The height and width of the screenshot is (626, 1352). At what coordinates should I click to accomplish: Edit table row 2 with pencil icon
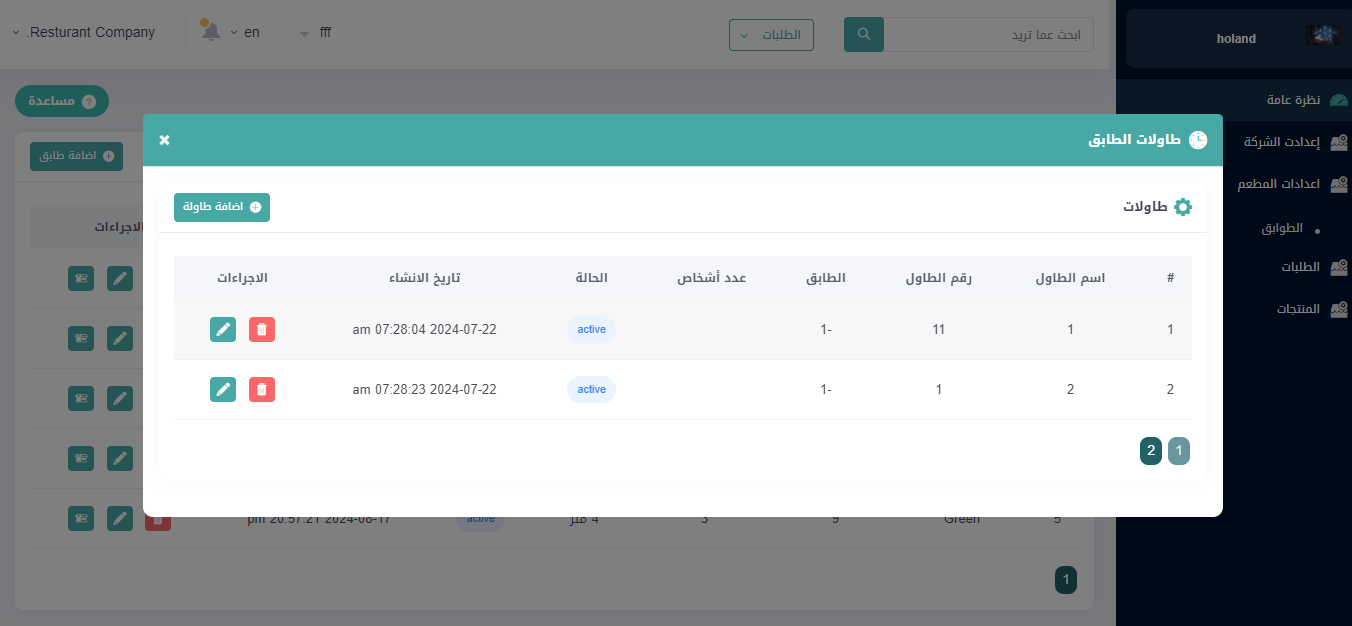coord(223,389)
